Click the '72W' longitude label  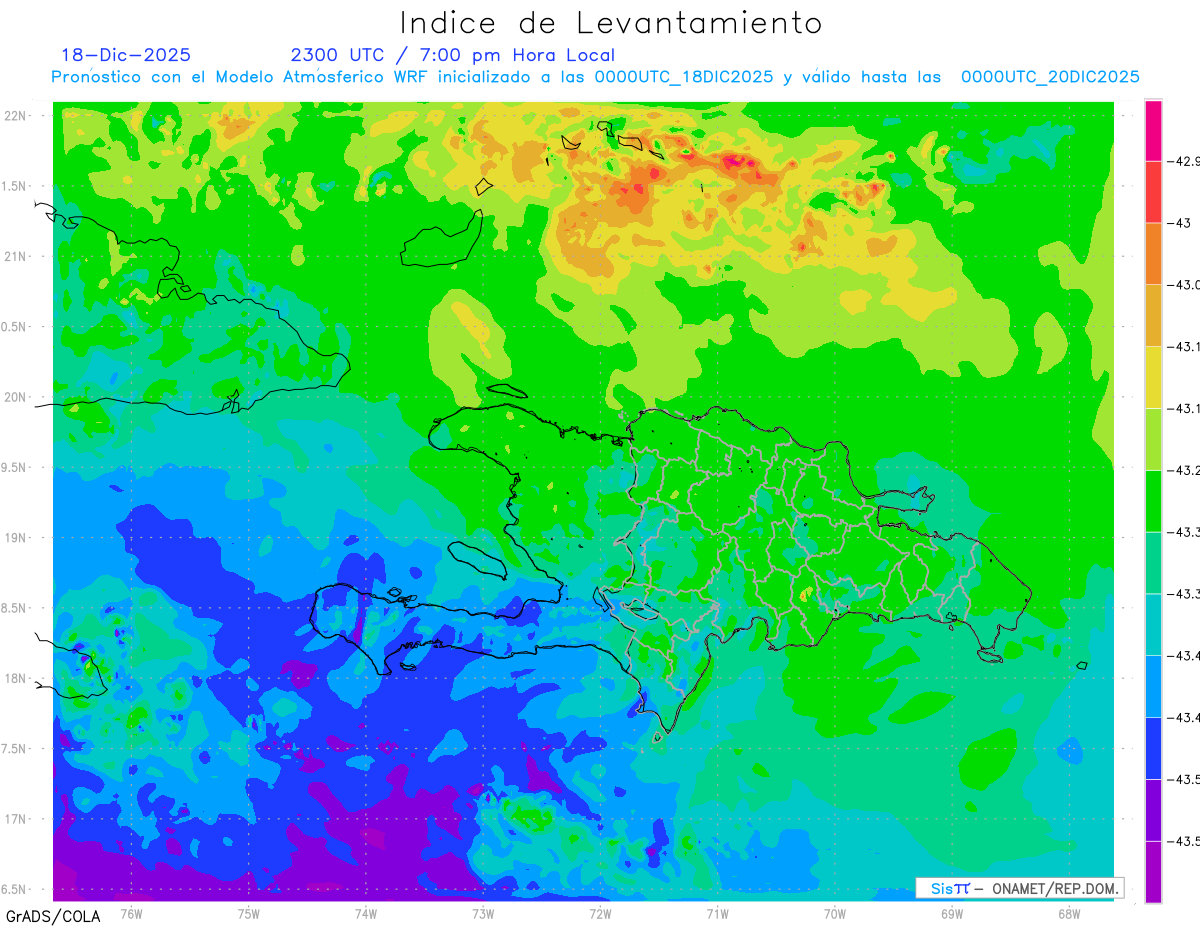coord(600,913)
